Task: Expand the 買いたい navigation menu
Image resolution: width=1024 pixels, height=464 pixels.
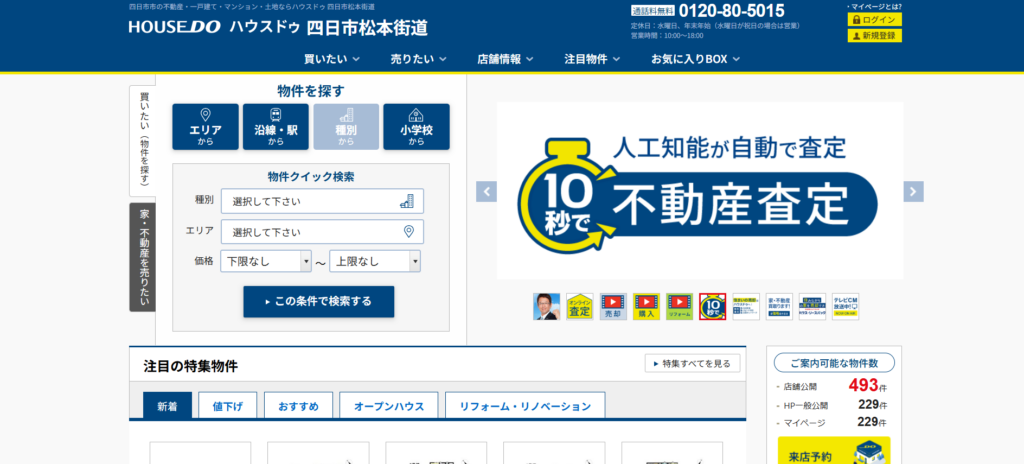Action: coord(332,59)
